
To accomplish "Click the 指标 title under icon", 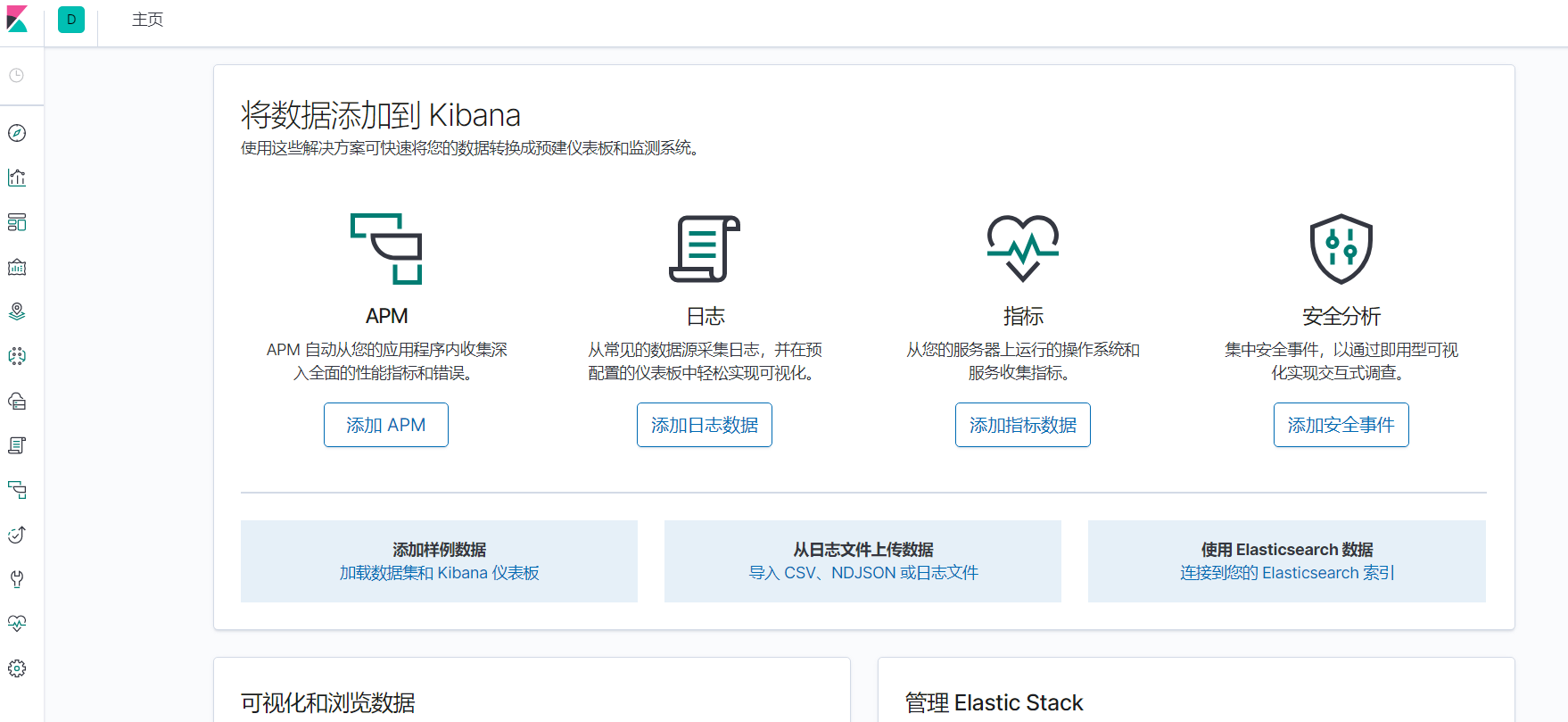I will tap(1023, 316).
